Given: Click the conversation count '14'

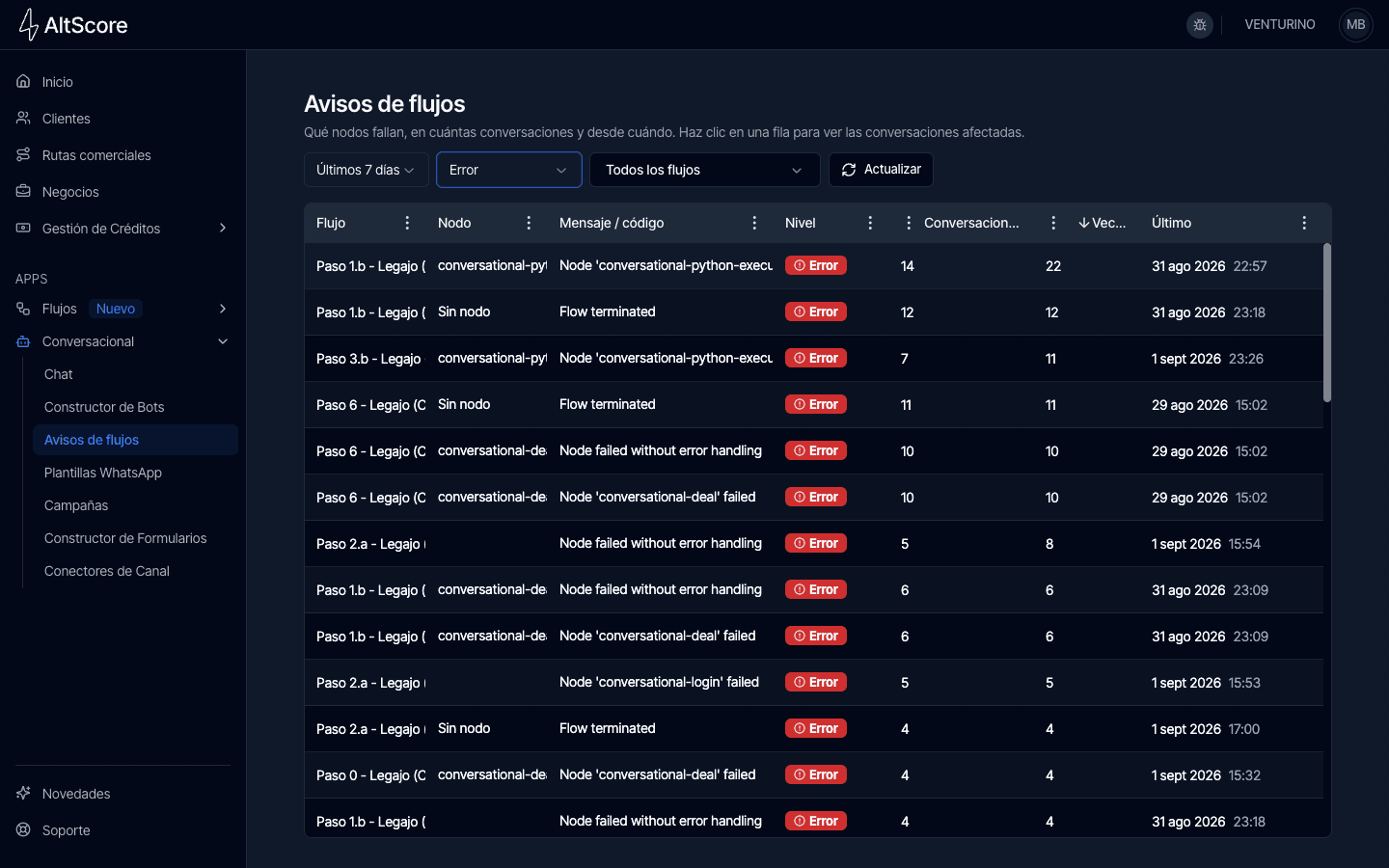Looking at the screenshot, I should [908, 266].
